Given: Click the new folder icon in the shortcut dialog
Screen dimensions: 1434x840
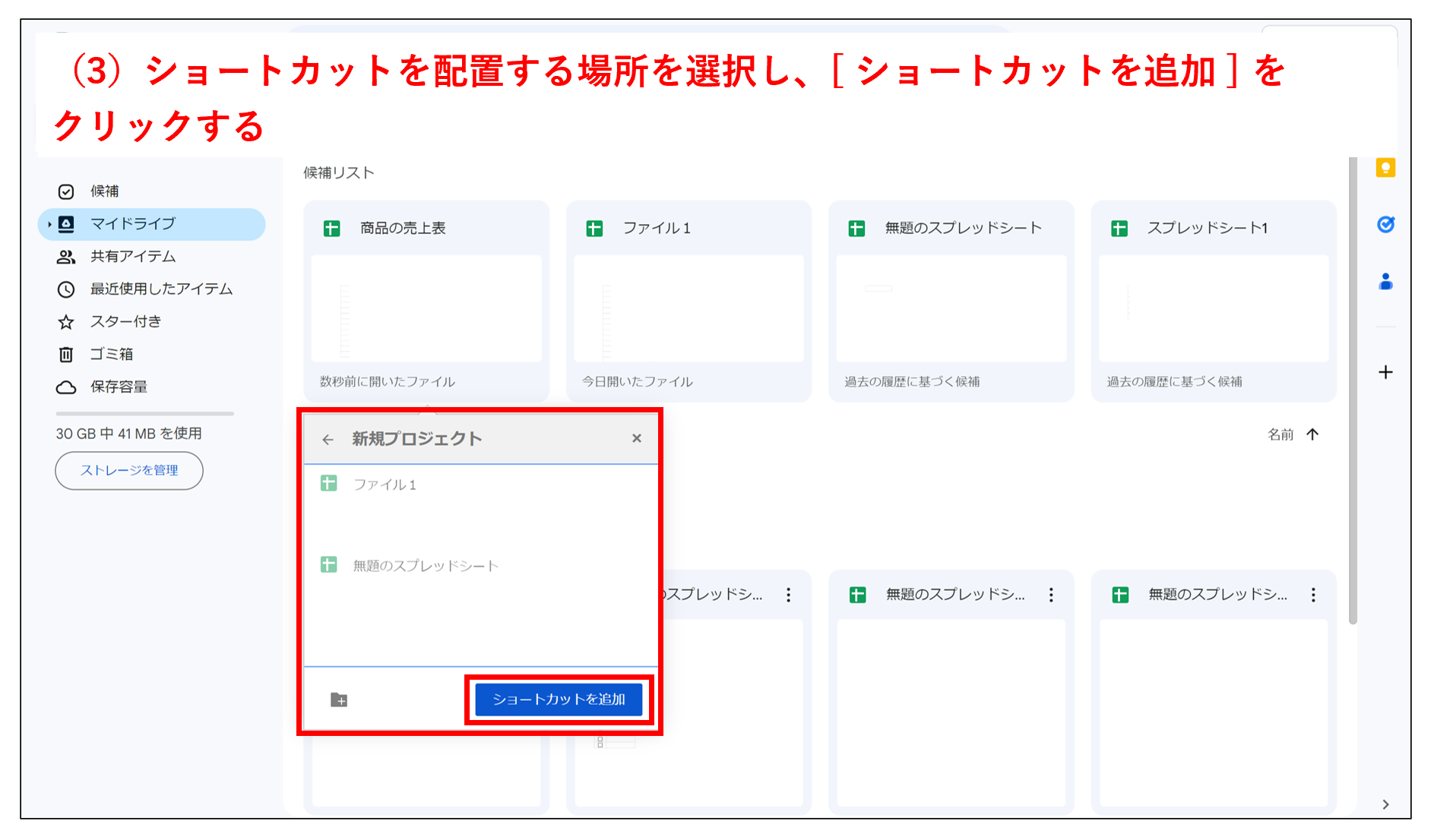Looking at the screenshot, I should 340,699.
